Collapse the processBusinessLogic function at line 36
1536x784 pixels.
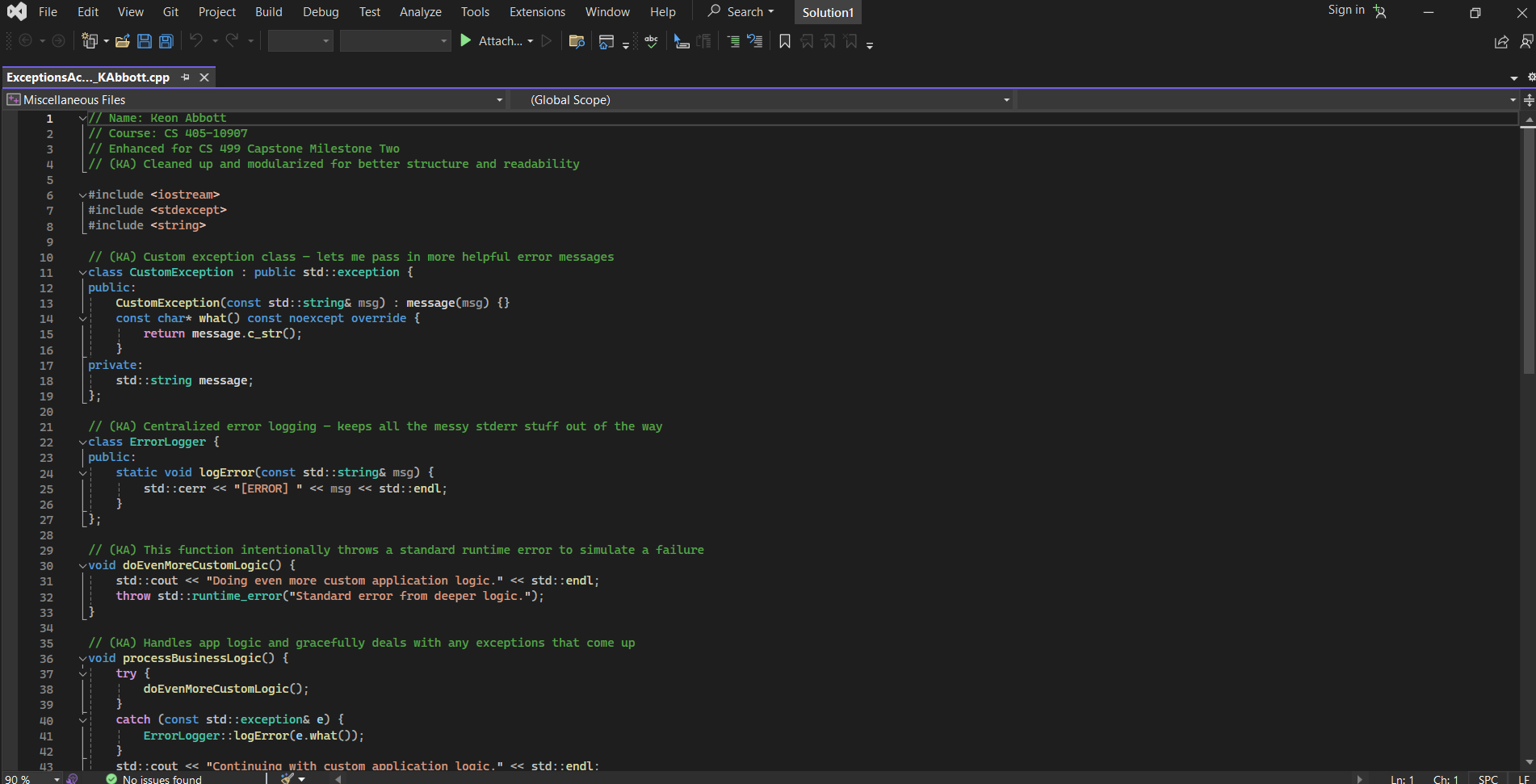[x=82, y=658]
